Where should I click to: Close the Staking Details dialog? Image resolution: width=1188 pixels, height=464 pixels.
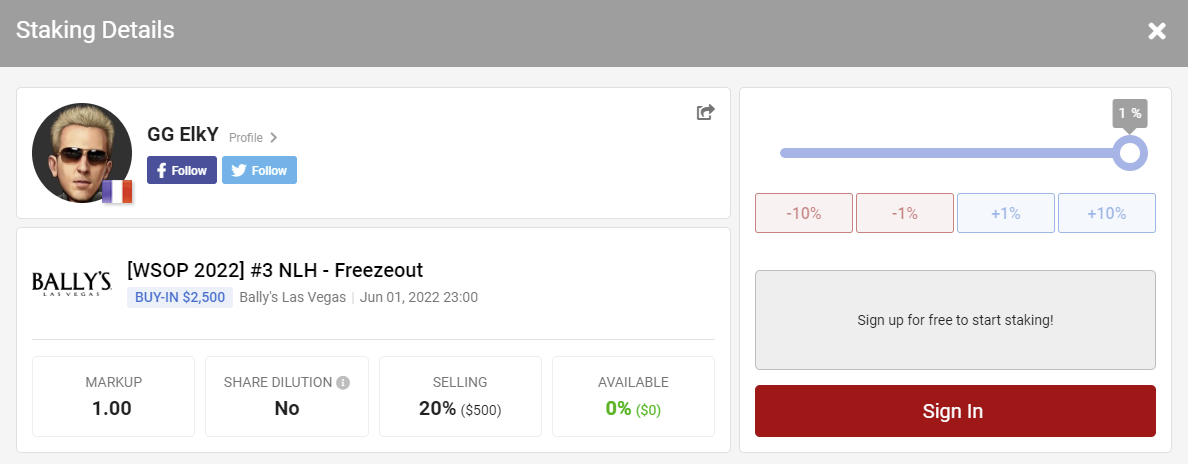click(x=1157, y=31)
